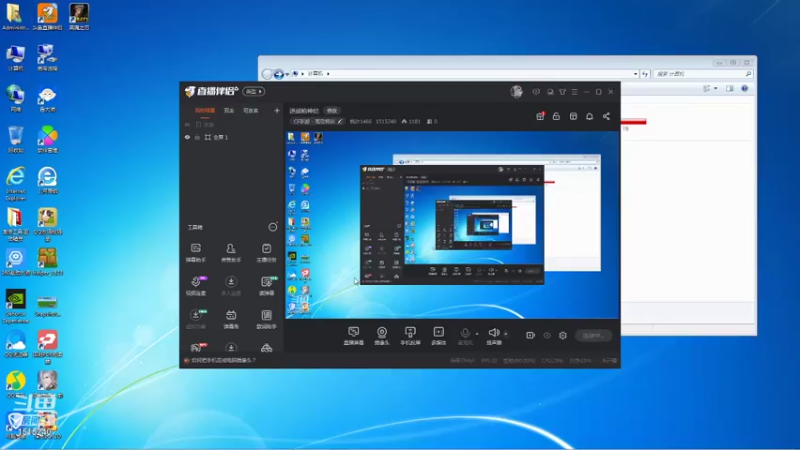Add a webcam source from the bottom bar
Viewport: 800px width, 450px height.
pos(382,336)
